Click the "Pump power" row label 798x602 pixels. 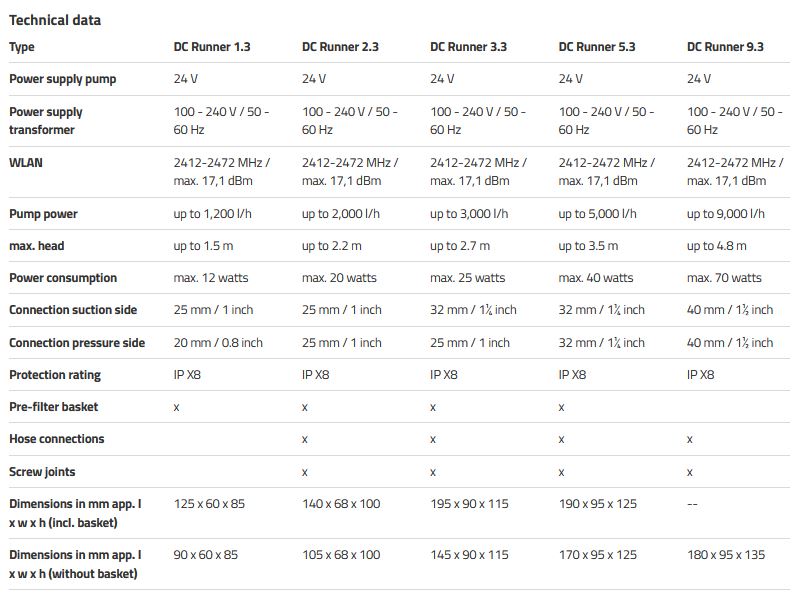[x=43, y=214]
